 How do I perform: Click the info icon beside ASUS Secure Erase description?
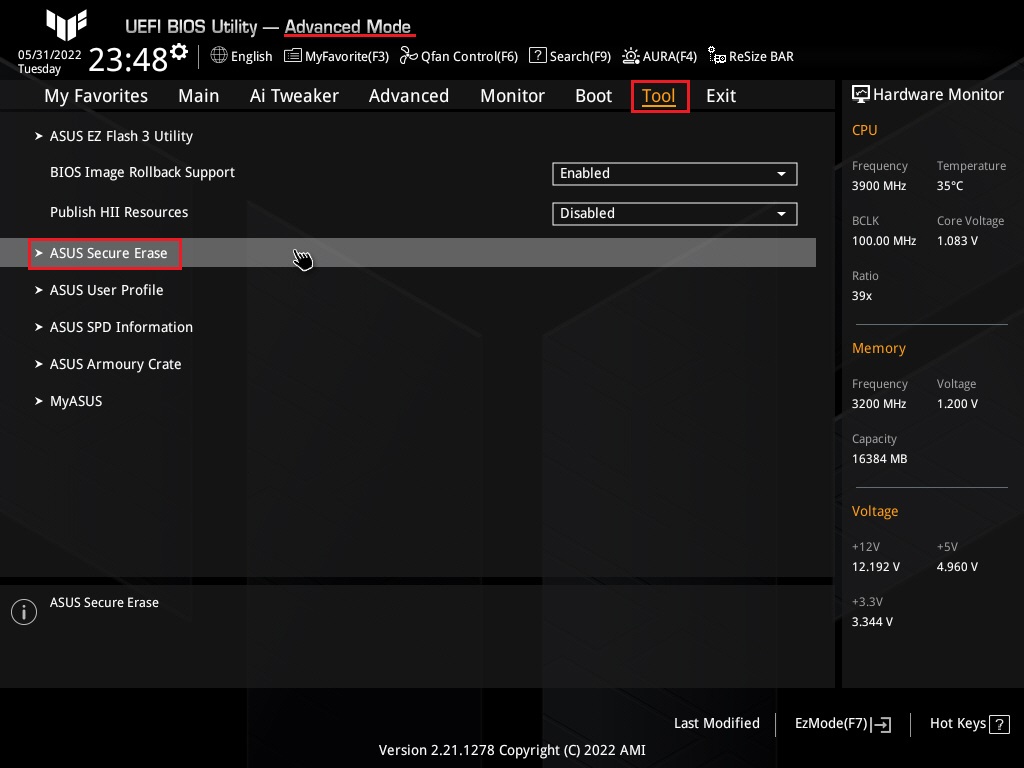pyautogui.click(x=24, y=612)
